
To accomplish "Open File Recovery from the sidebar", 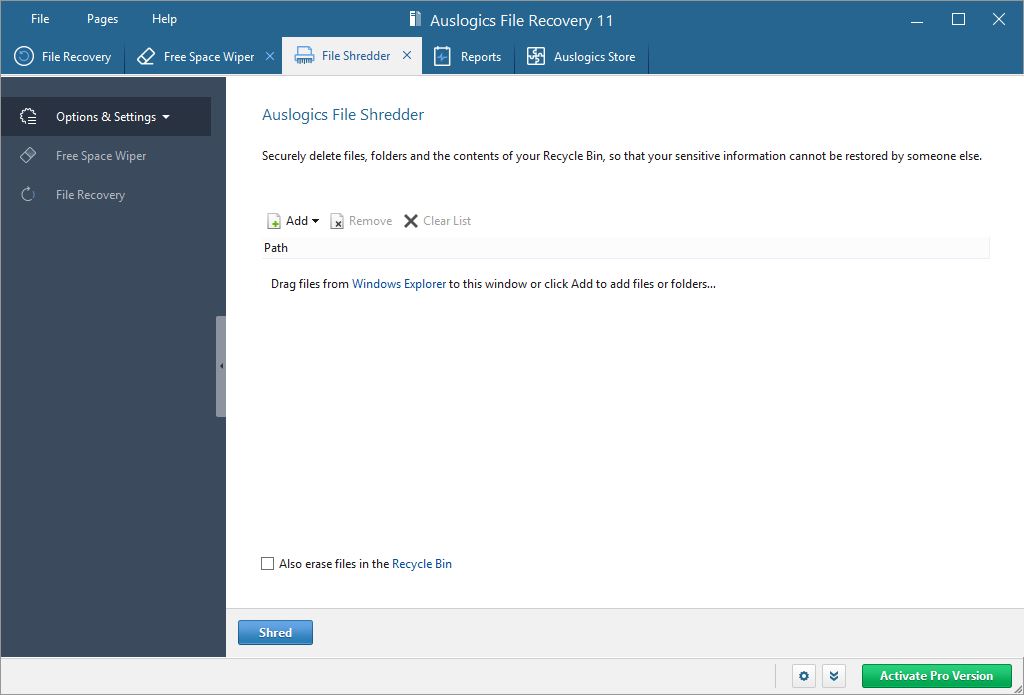I will click(90, 195).
